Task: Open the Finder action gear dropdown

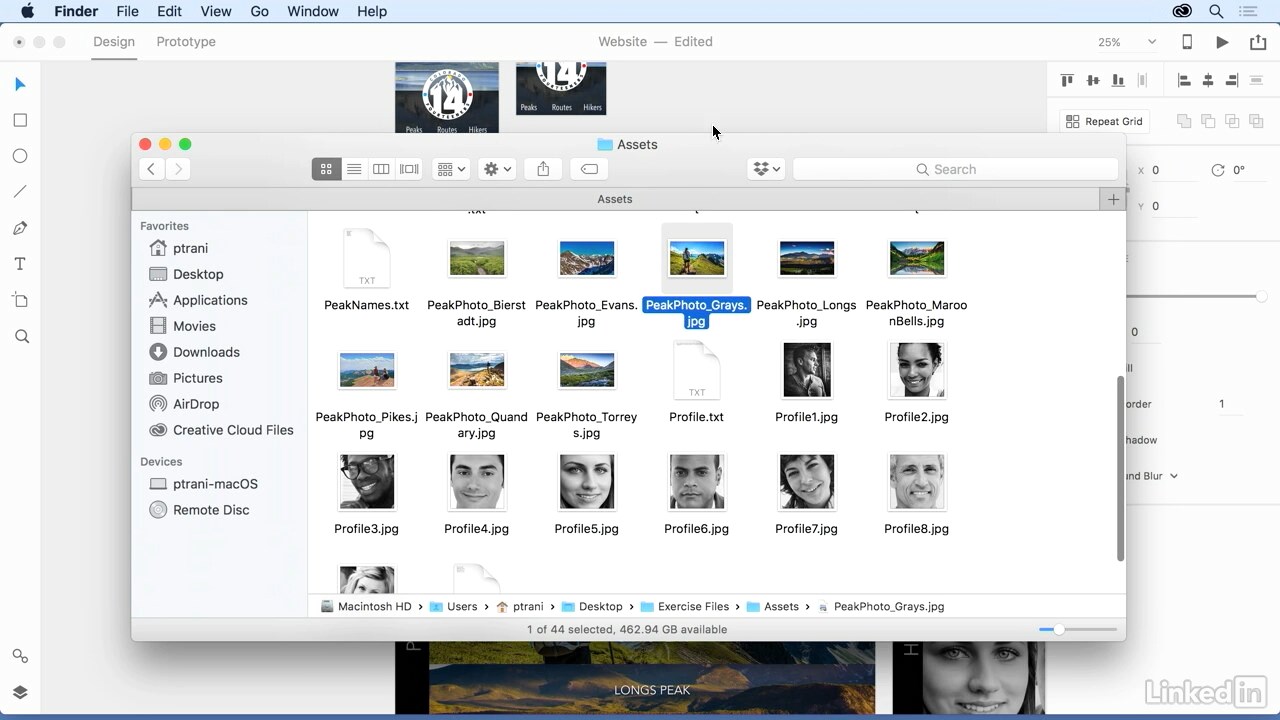Action: point(497,169)
